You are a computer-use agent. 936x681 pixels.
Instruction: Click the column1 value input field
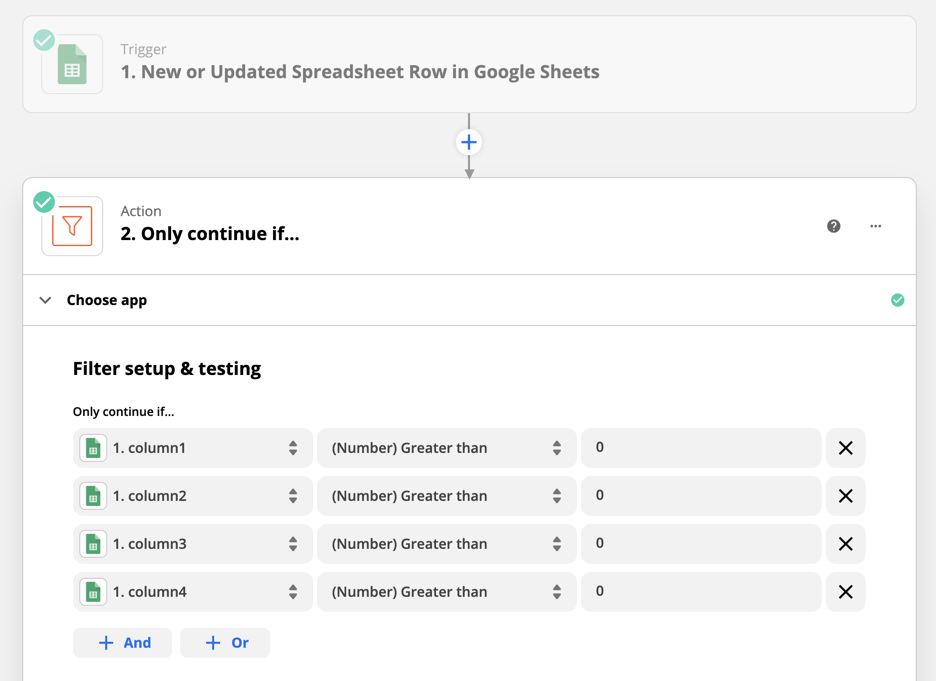click(x=700, y=448)
